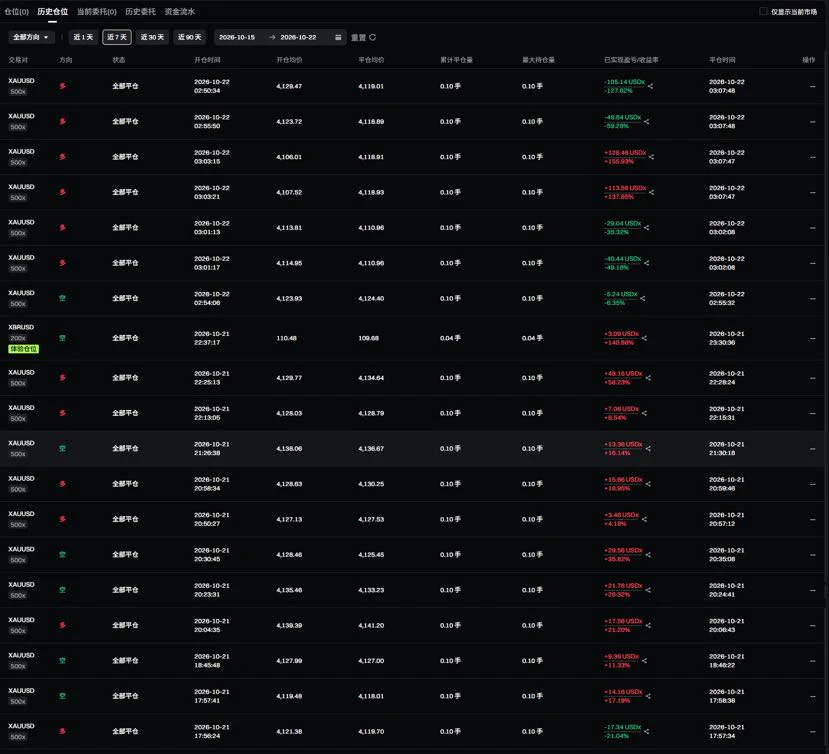The height and width of the screenshot is (754, 829).
Task: Enable show only current market checkbox
Action: 763,11
